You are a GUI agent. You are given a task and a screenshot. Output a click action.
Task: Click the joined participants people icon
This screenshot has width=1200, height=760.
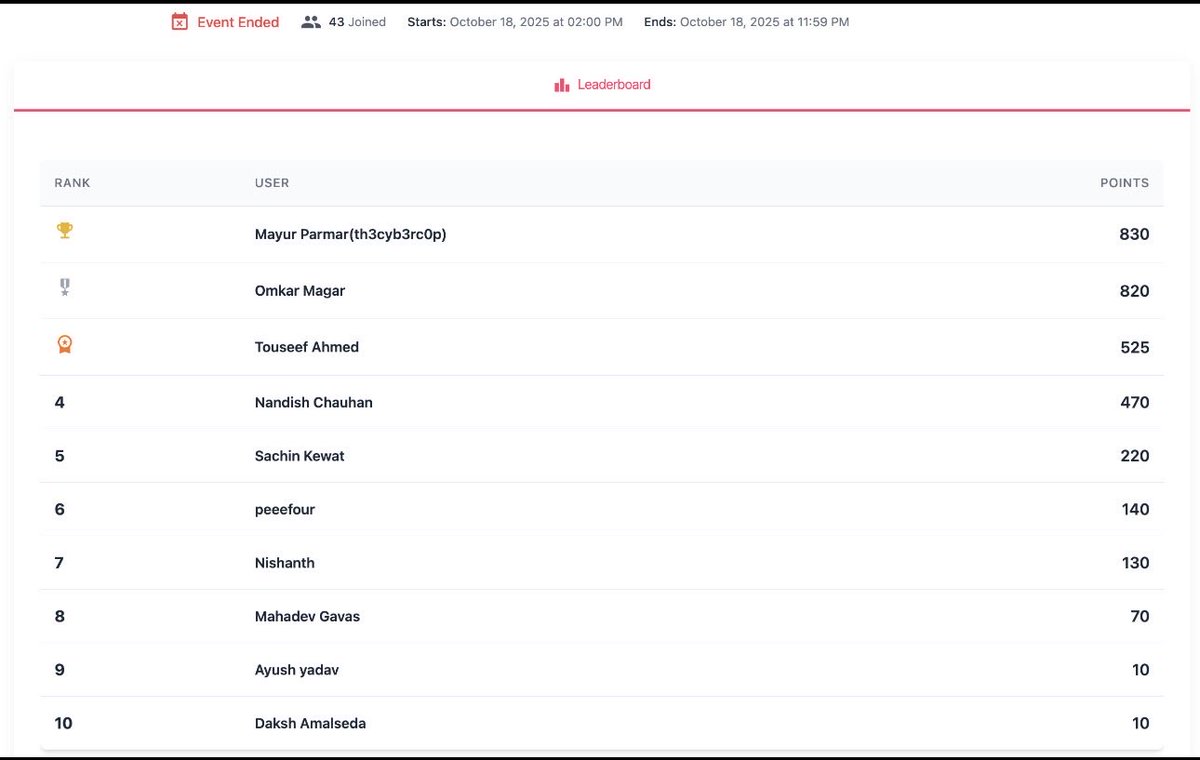[311, 22]
